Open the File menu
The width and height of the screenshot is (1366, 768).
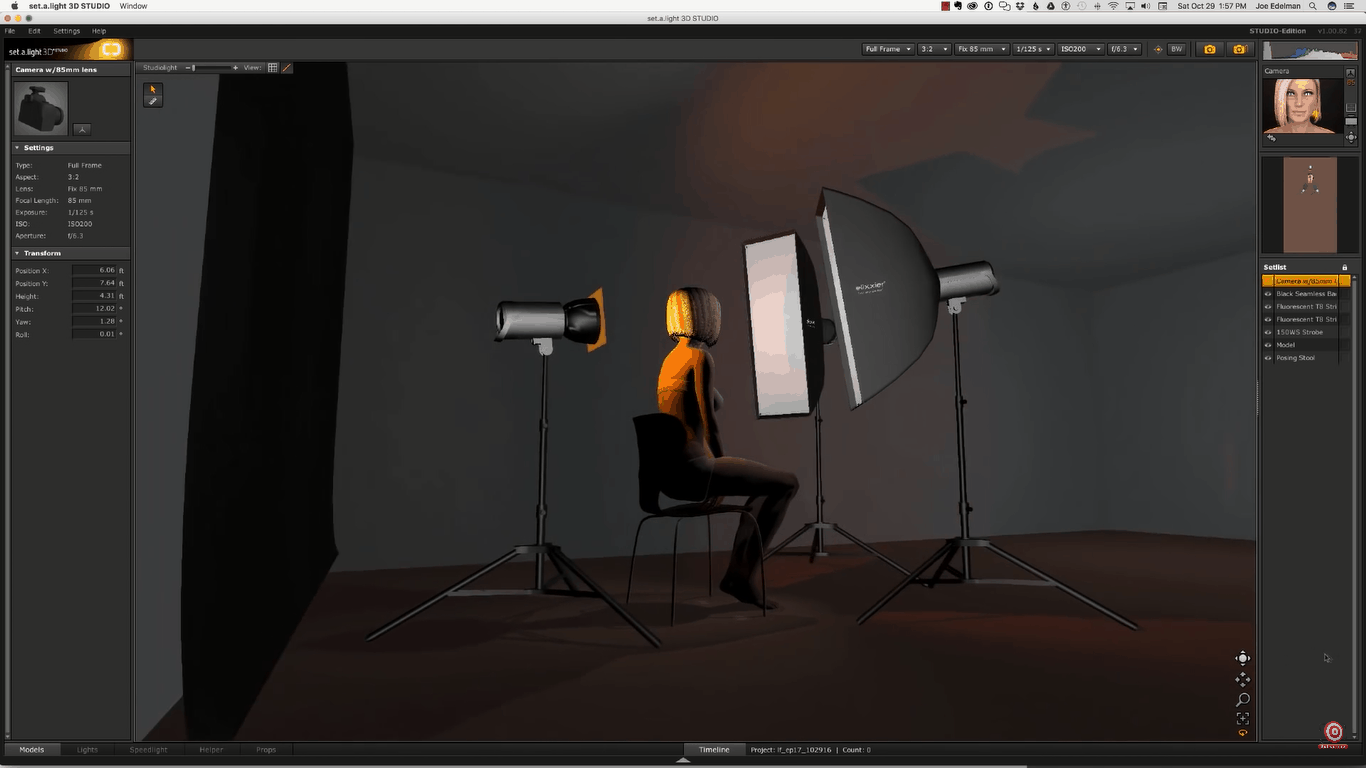point(10,31)
